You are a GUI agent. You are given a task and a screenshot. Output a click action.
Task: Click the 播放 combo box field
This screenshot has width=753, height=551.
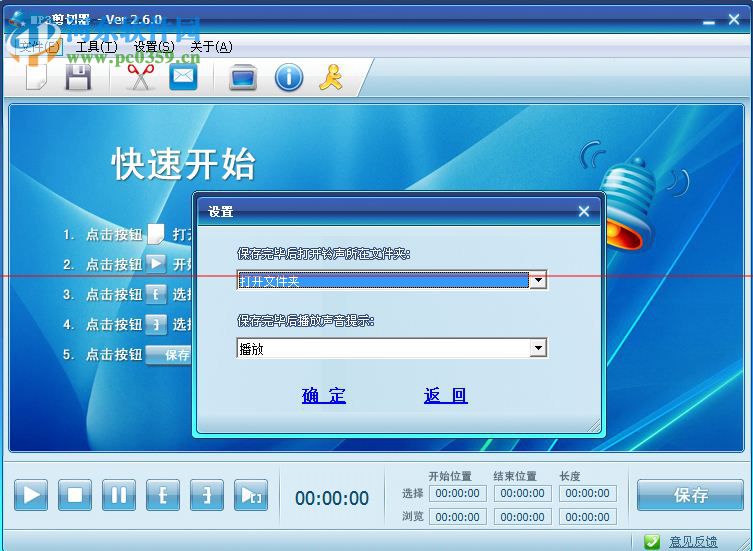coord(391,348)
